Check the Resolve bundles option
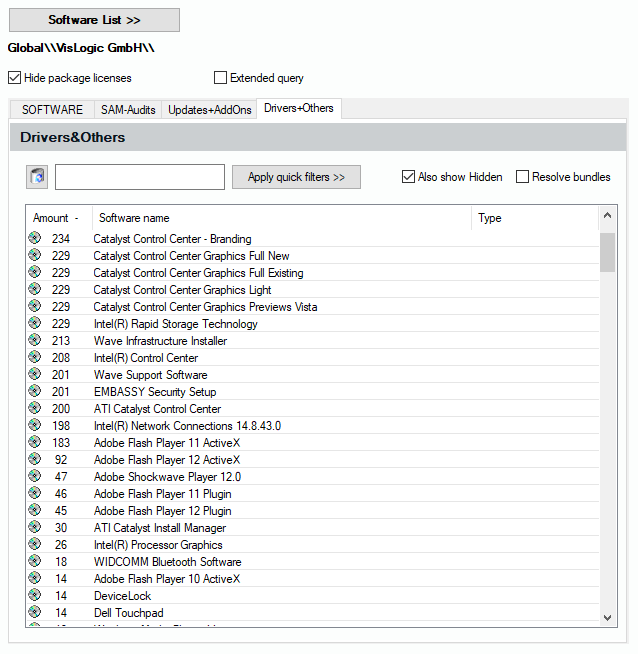The width and height of the screenshot is (638, 654). coord(522,177)
